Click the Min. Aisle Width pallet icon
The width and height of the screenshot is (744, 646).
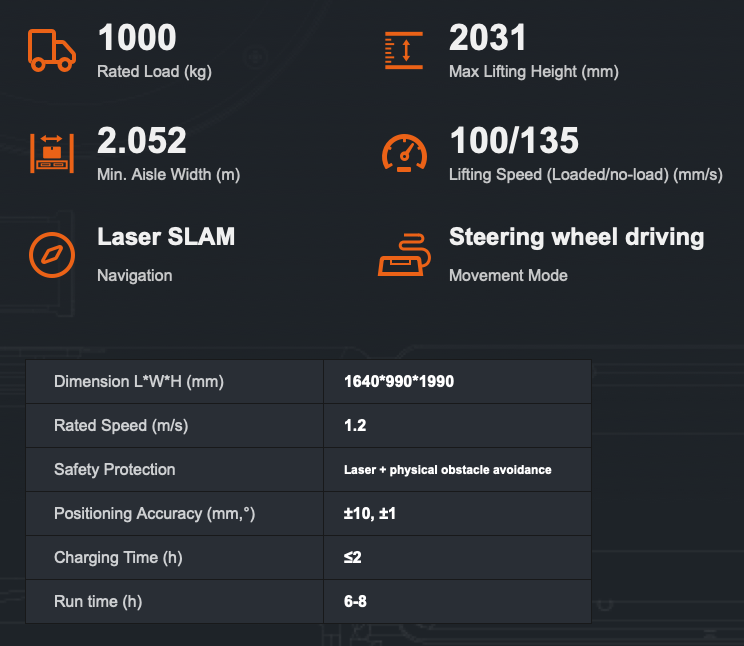52,153
